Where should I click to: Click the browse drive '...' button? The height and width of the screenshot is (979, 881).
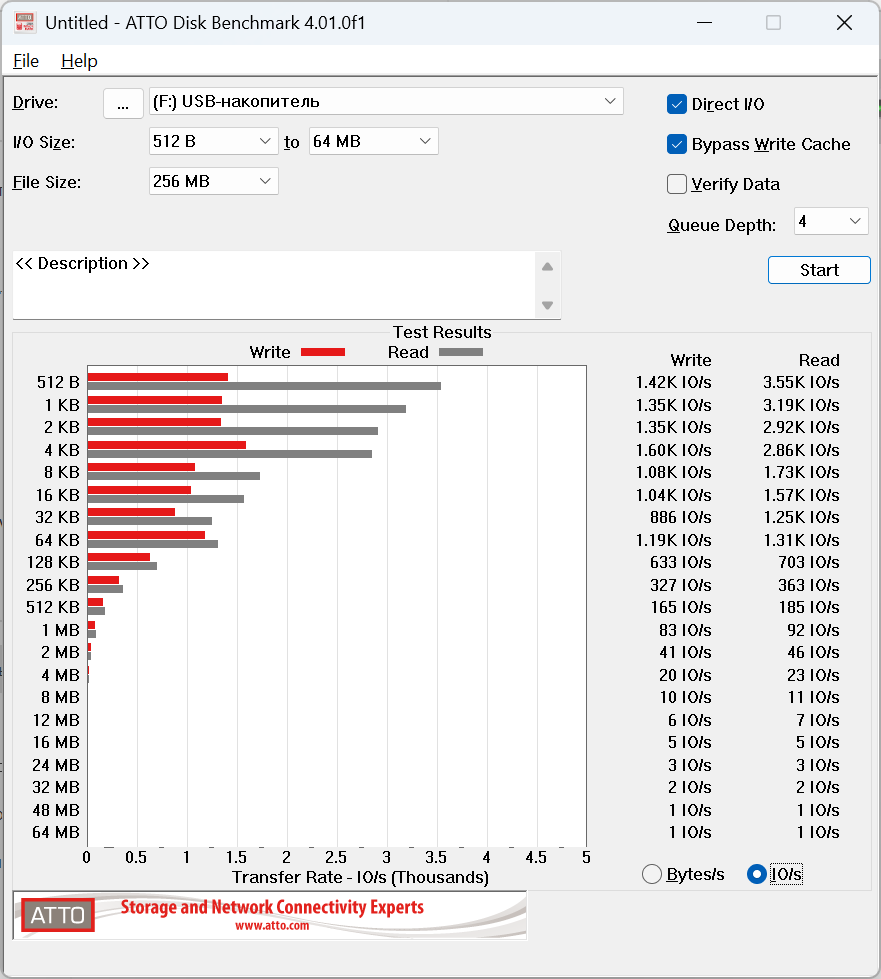pyautogui.click(x=123, y=102)
